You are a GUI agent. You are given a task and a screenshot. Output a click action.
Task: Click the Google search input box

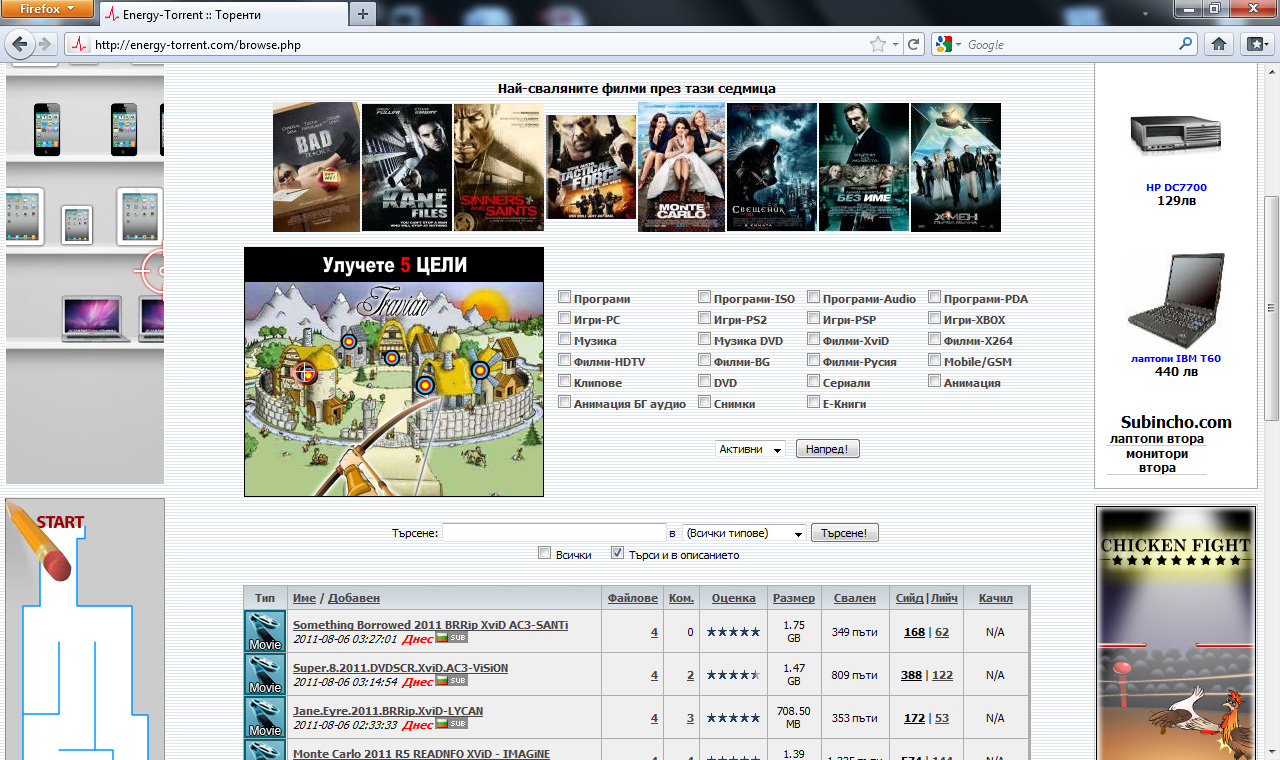pyautogui.click(x=1070, y=44)
